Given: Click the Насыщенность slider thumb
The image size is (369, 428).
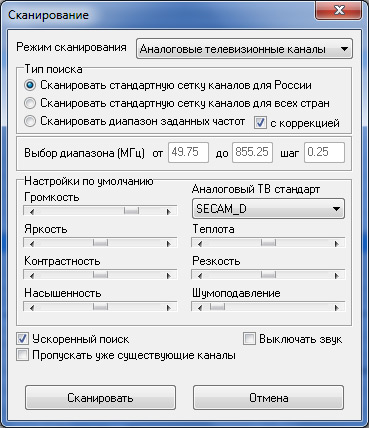Looking at the screenshot, I should tap(100, 307).
